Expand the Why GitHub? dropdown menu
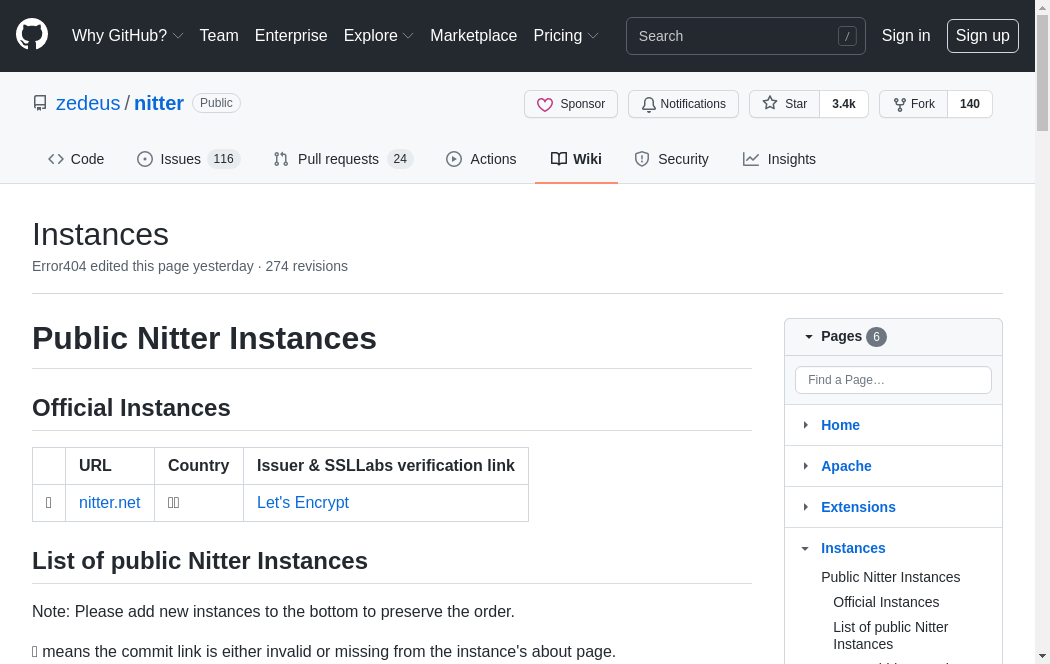Image resolution: width=1050 pixels, height=664 pixels. (x=127, y=36)
